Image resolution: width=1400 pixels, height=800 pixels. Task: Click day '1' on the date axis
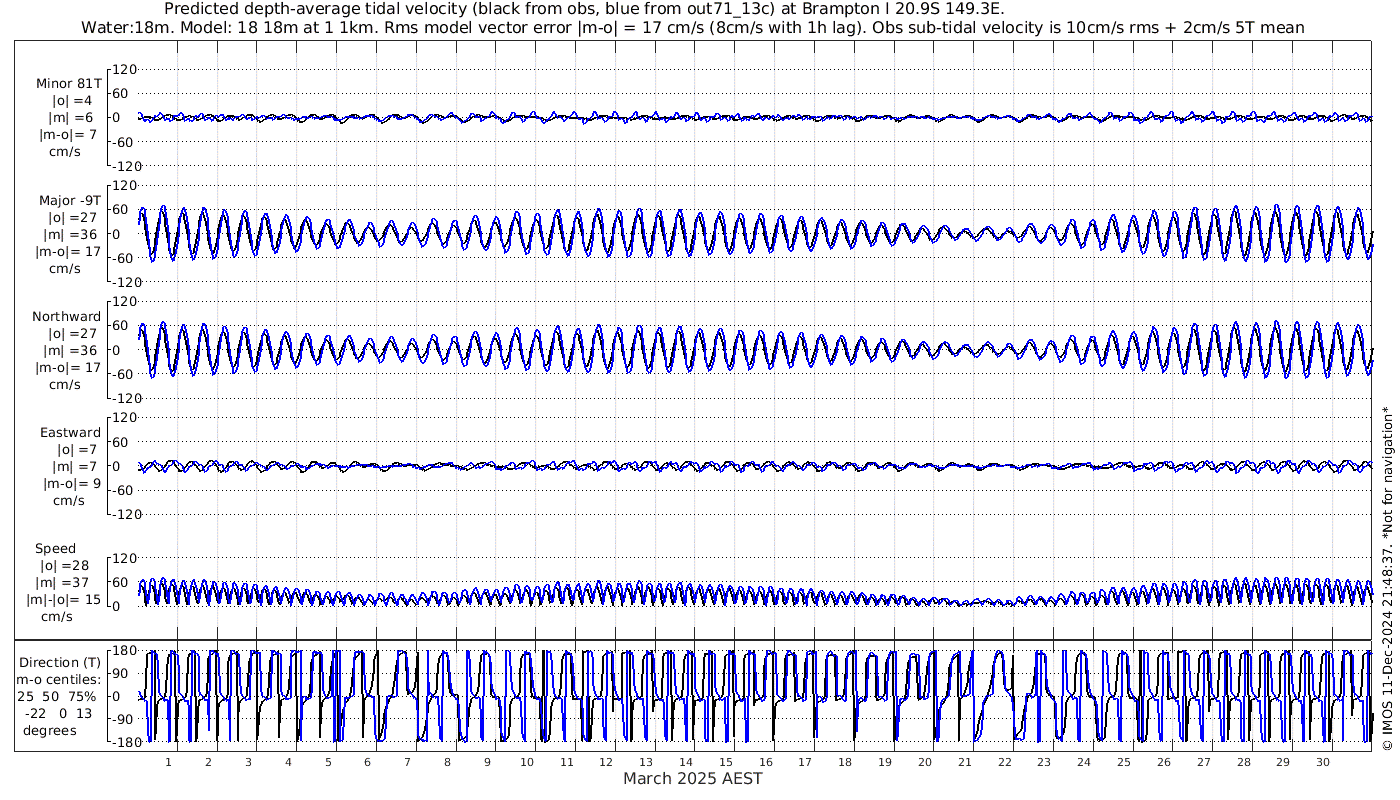(168, 762)
